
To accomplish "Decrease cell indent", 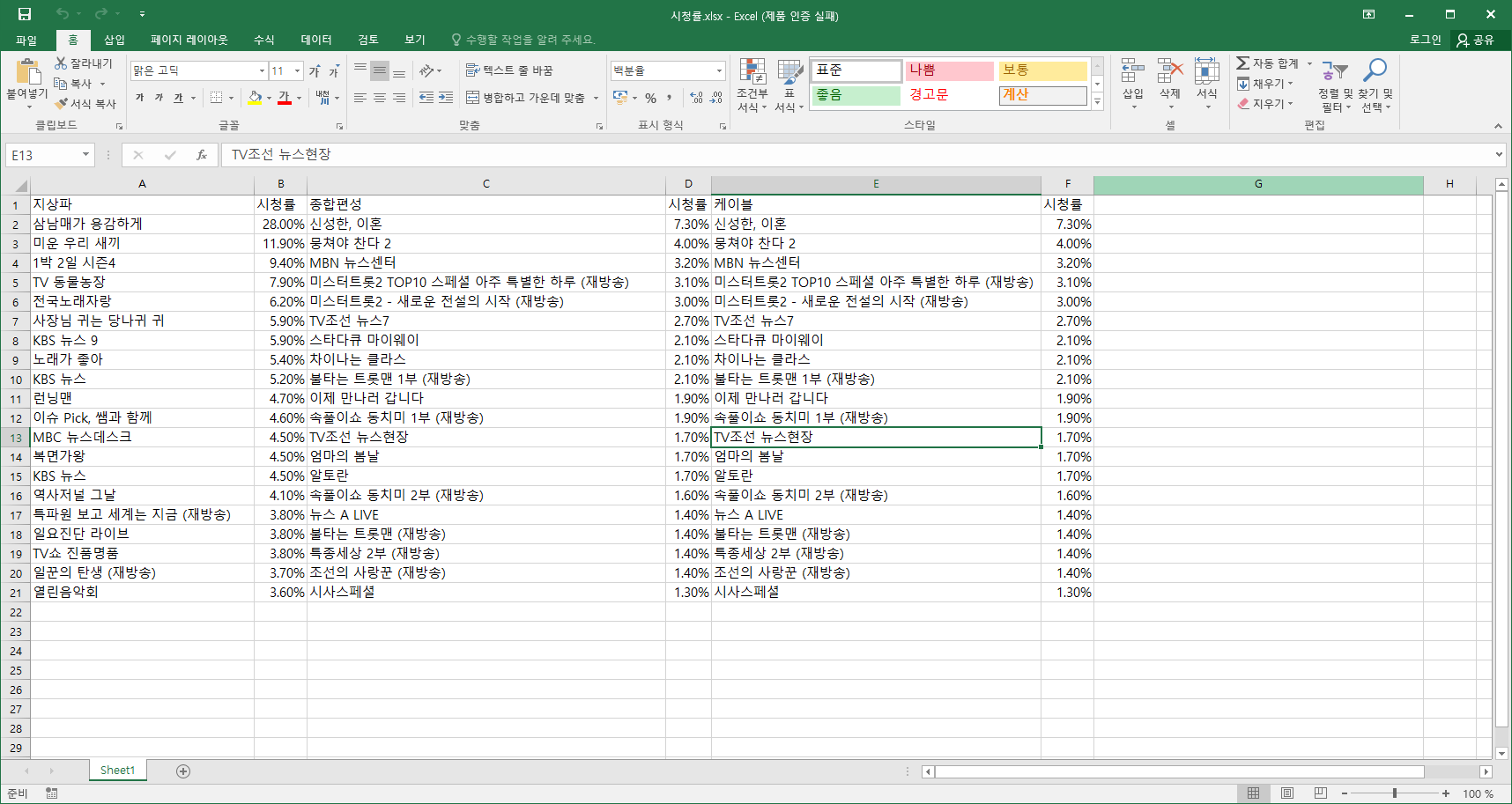I will click(426, 98).
